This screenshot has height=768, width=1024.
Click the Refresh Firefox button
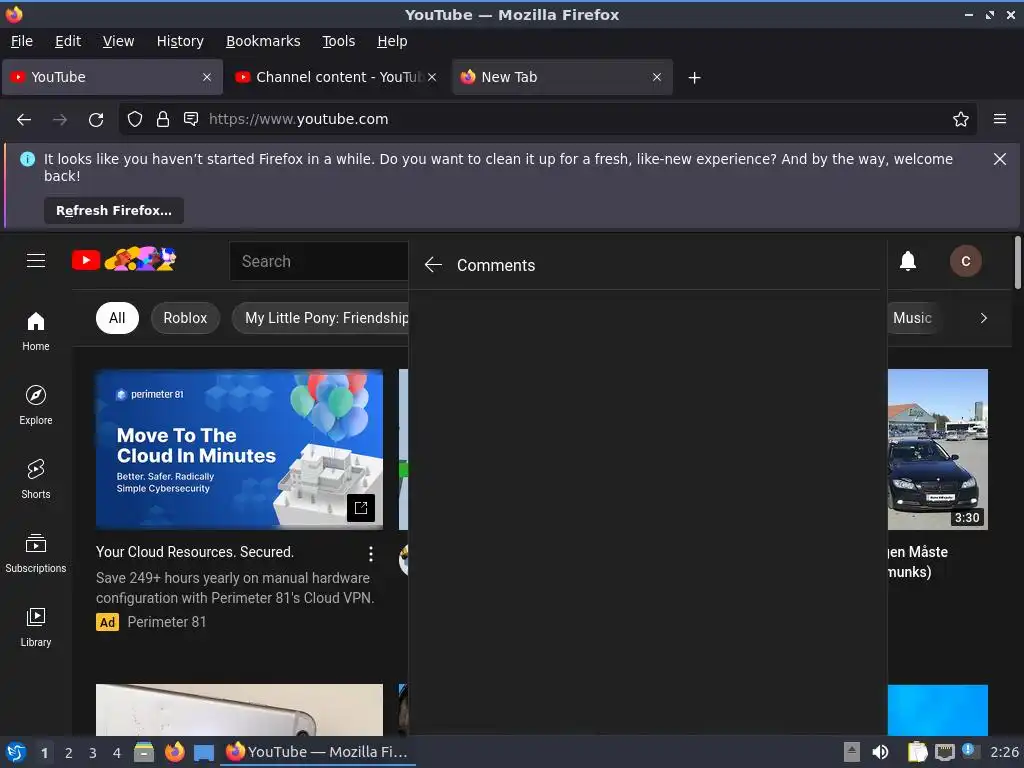(x=114, y=210)
